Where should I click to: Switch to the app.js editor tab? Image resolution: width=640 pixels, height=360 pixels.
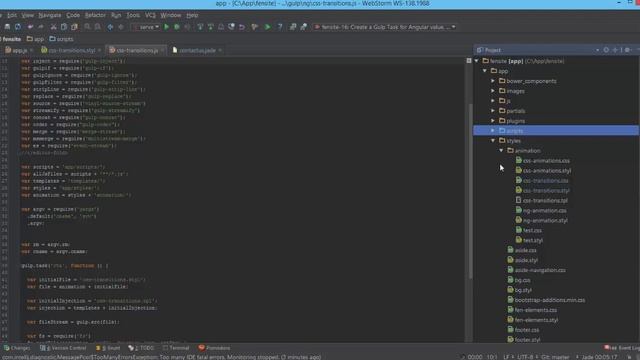pos(19,50)
